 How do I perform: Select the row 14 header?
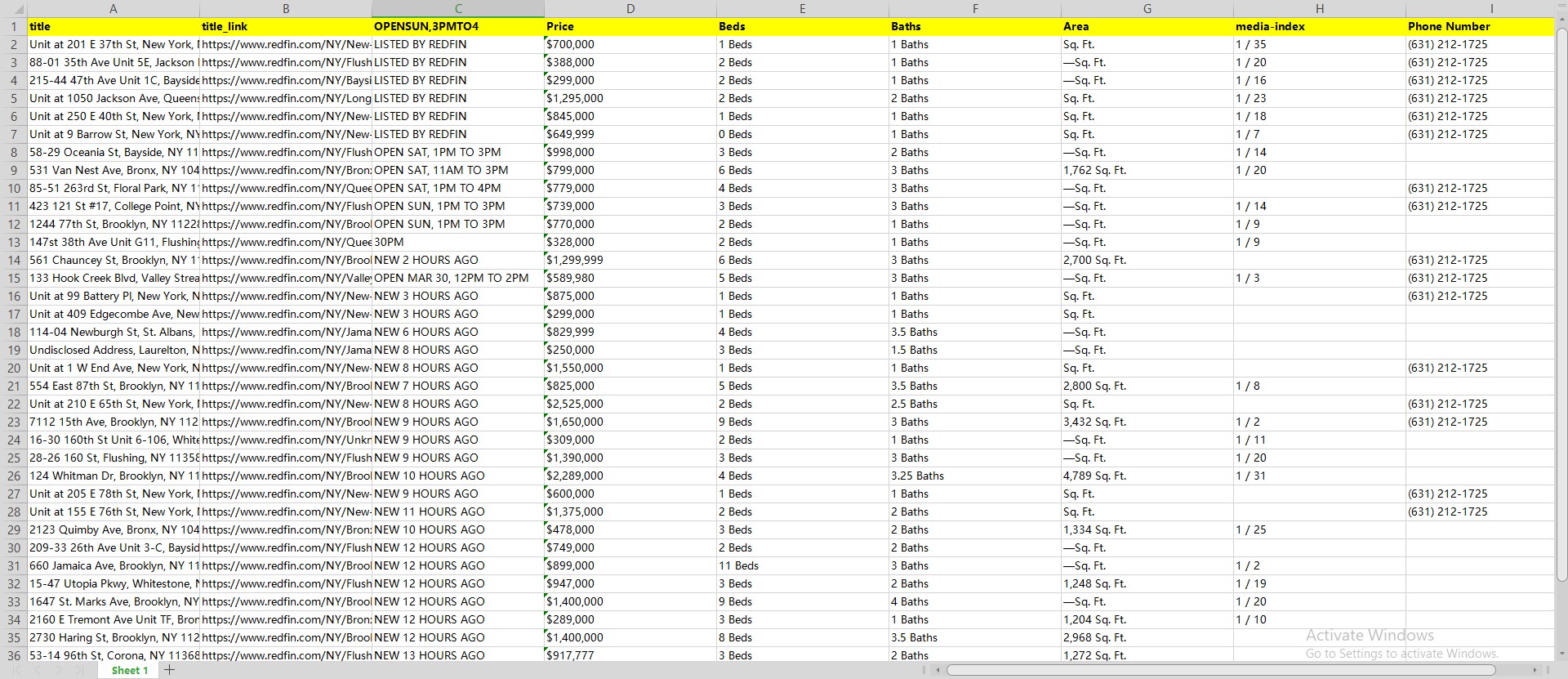pos(14,260)
